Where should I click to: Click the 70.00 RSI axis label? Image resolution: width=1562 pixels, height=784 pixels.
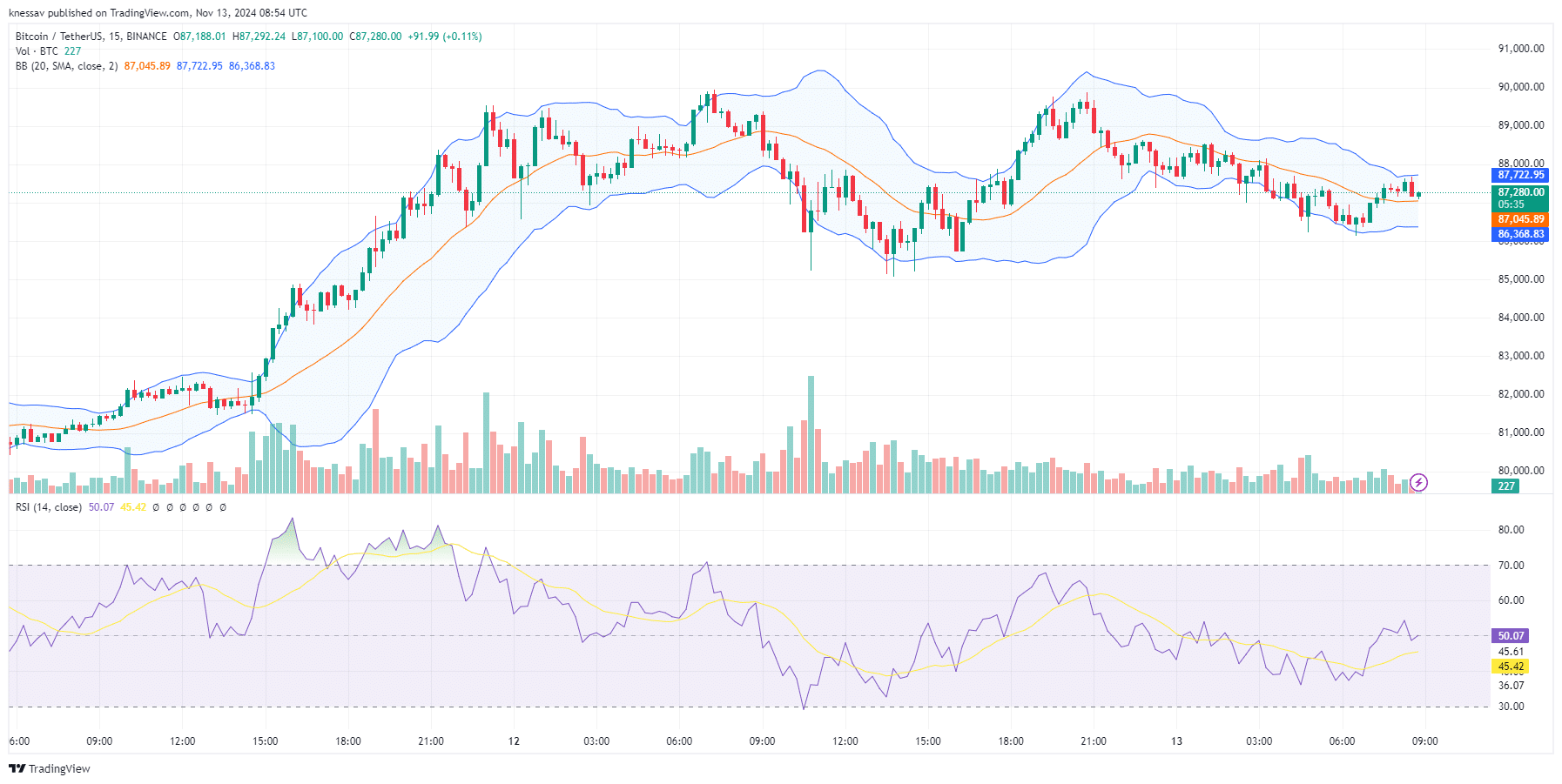[x=1511, y=566]
